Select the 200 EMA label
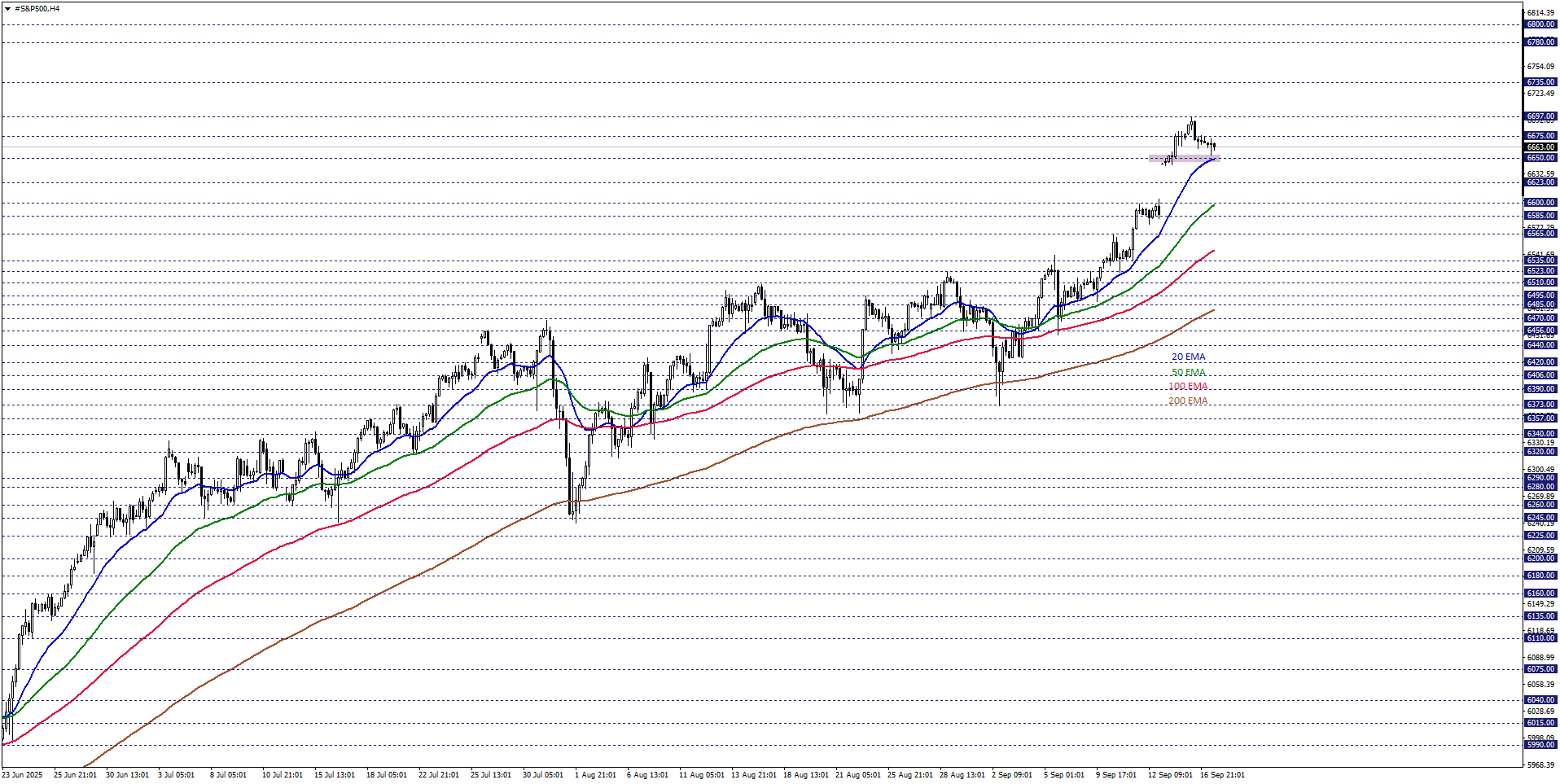This screenshot has width=1560, height=784. tap(1188, 401)
